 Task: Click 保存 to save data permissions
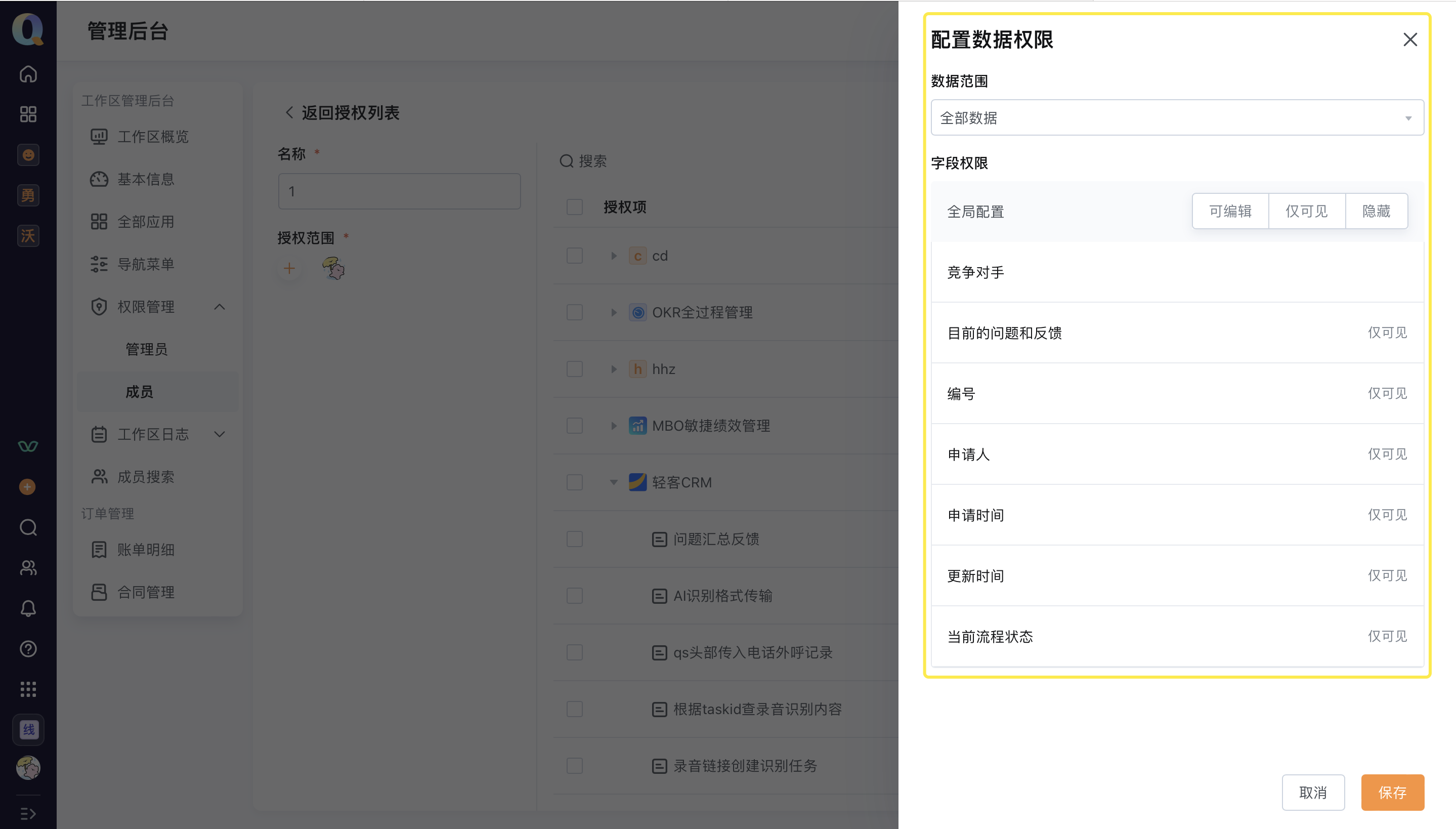(x=1392, y=792)
